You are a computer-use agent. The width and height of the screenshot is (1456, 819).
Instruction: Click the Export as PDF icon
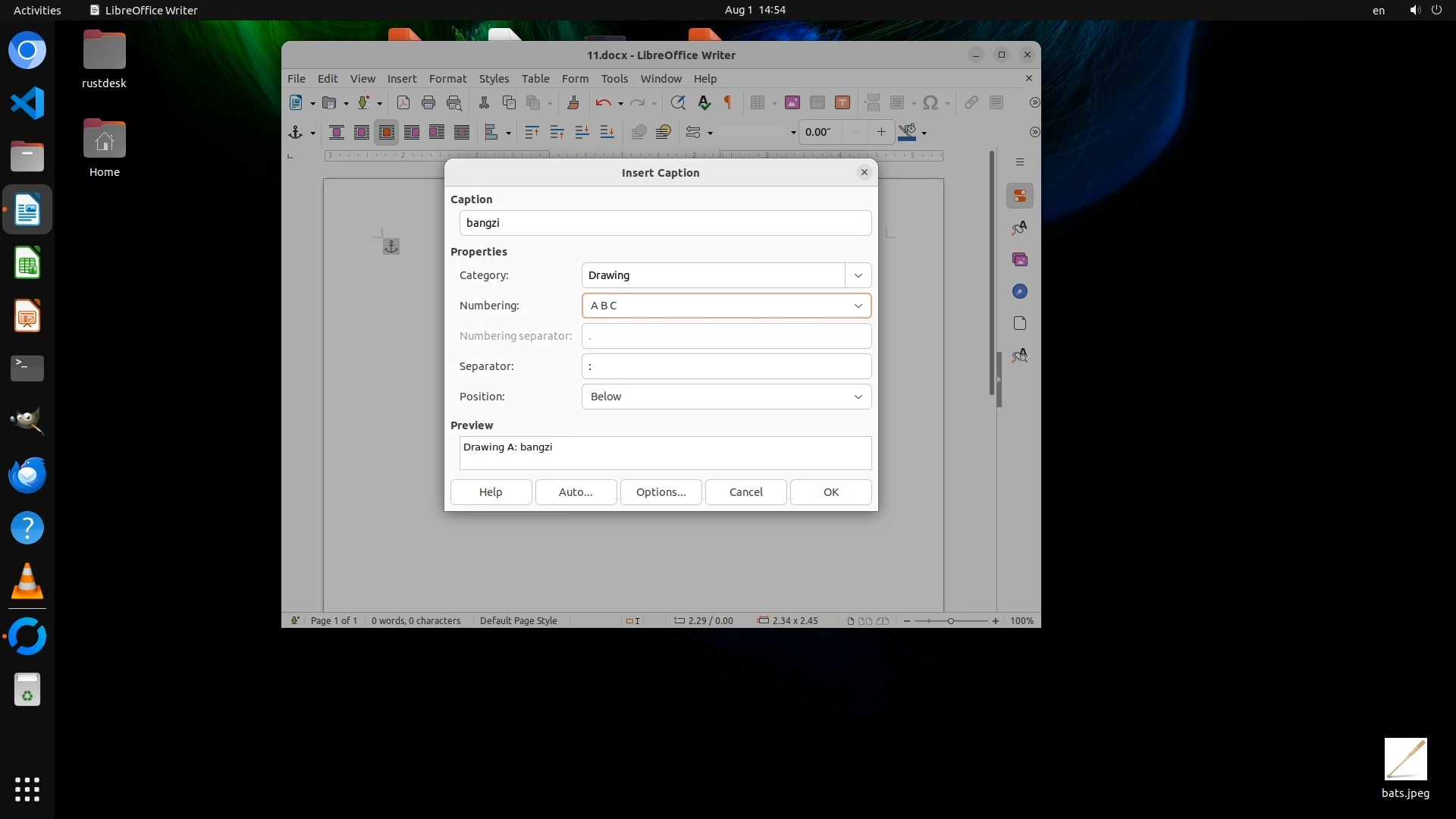pyautogui.click(x=403, y=103)
